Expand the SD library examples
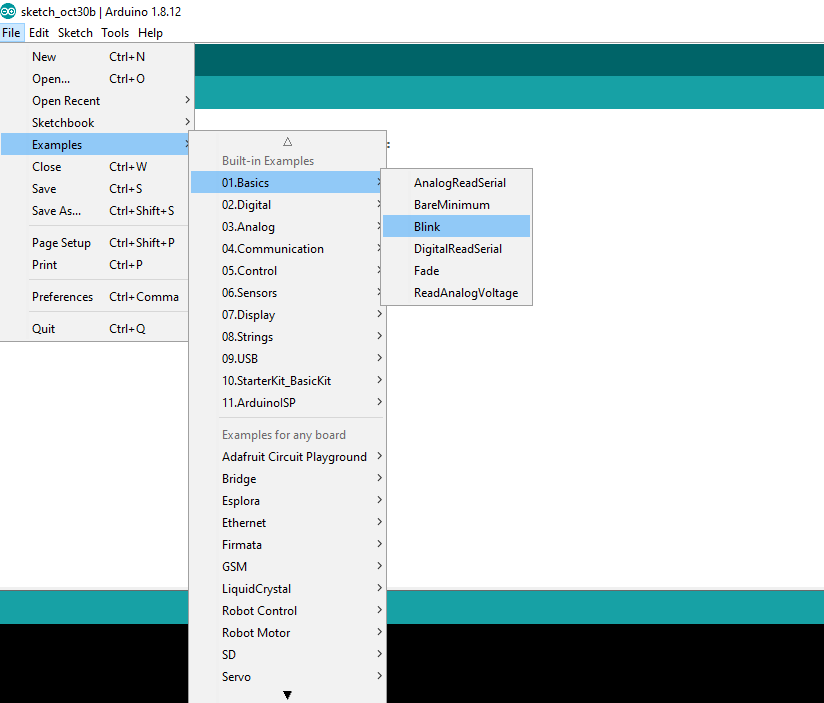This screenshot has width=824, height=703. (x=287, y=655)
